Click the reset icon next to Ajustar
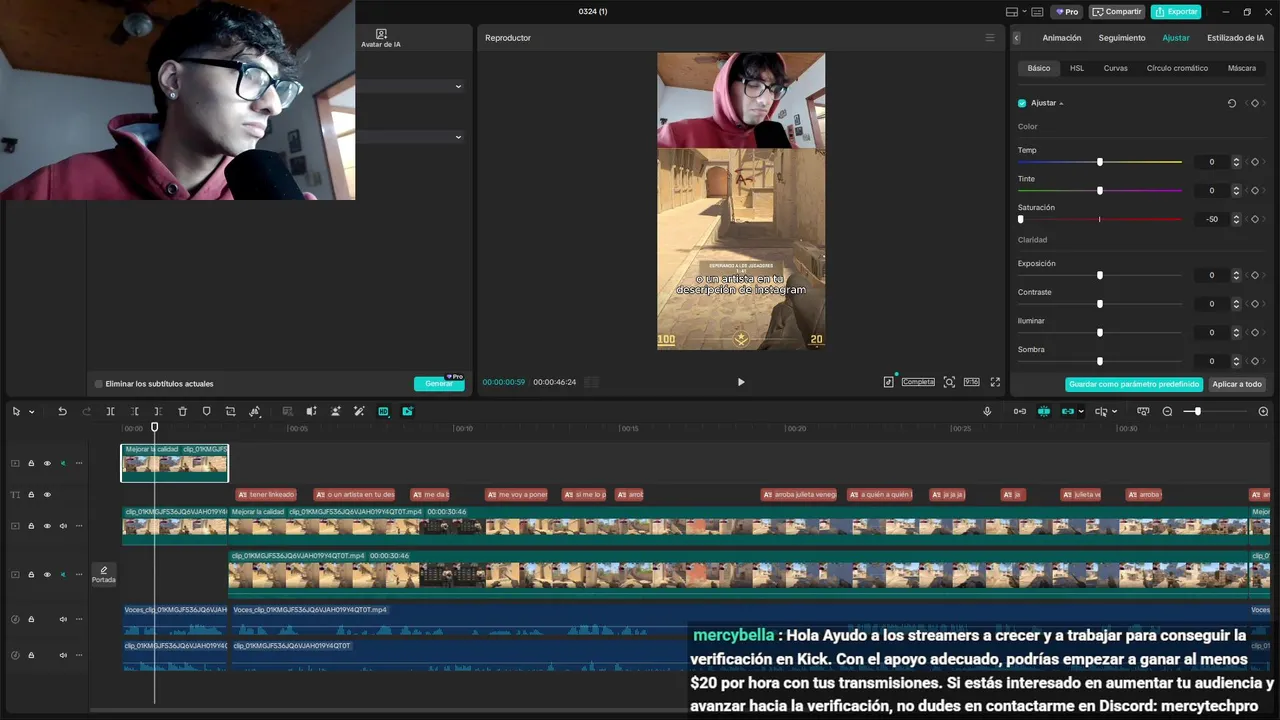This screenshot has height=720, width=1280. click(x=1231, y=103)
